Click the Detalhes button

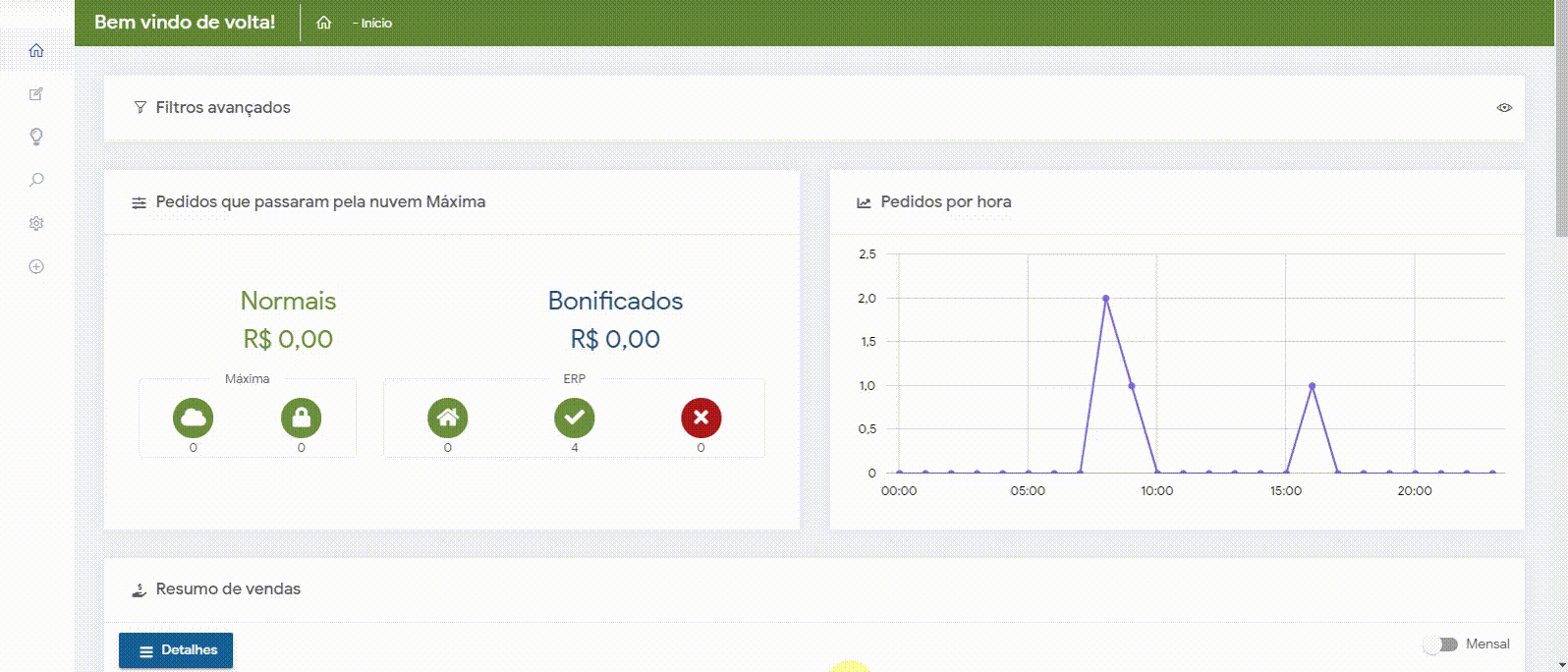(176, 650)
